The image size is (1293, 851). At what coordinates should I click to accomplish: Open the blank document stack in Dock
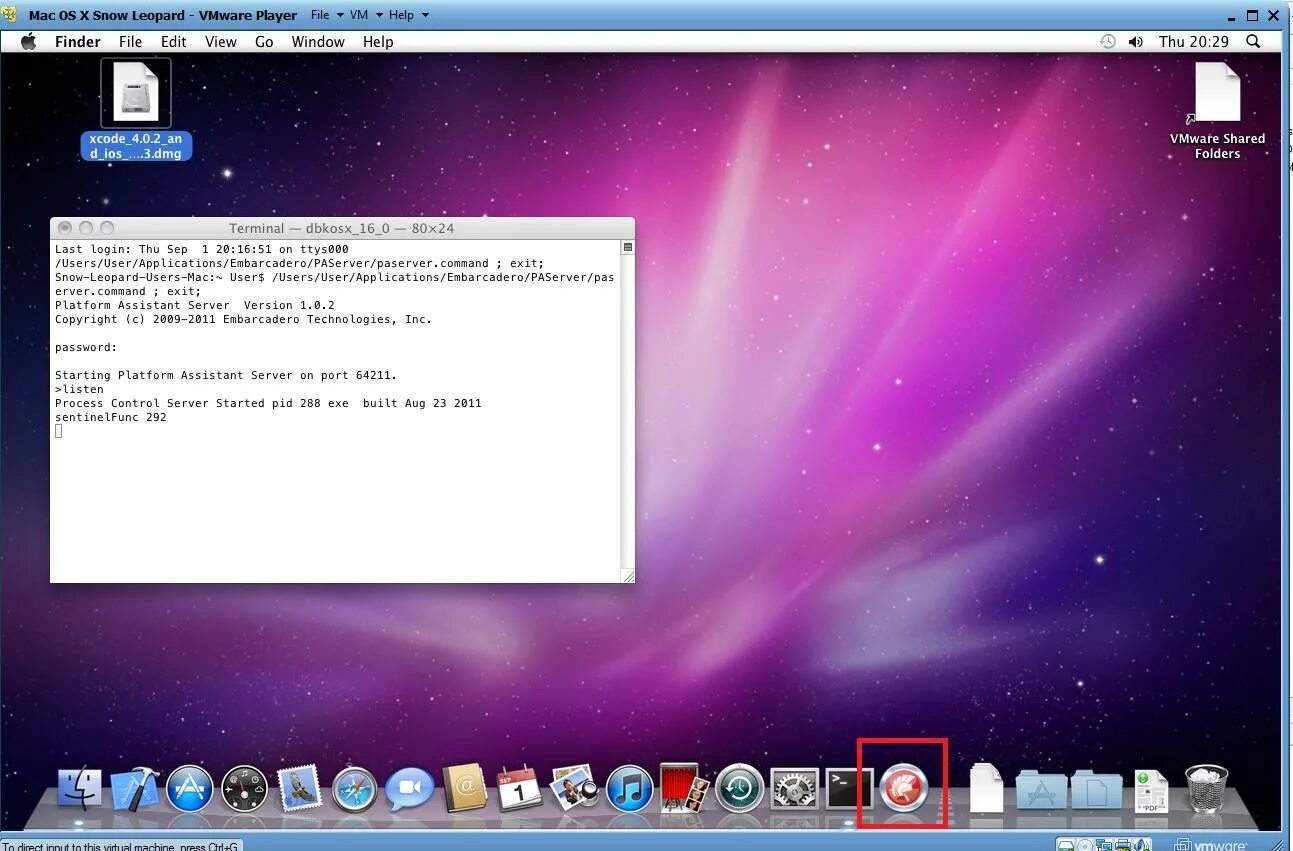986,789
